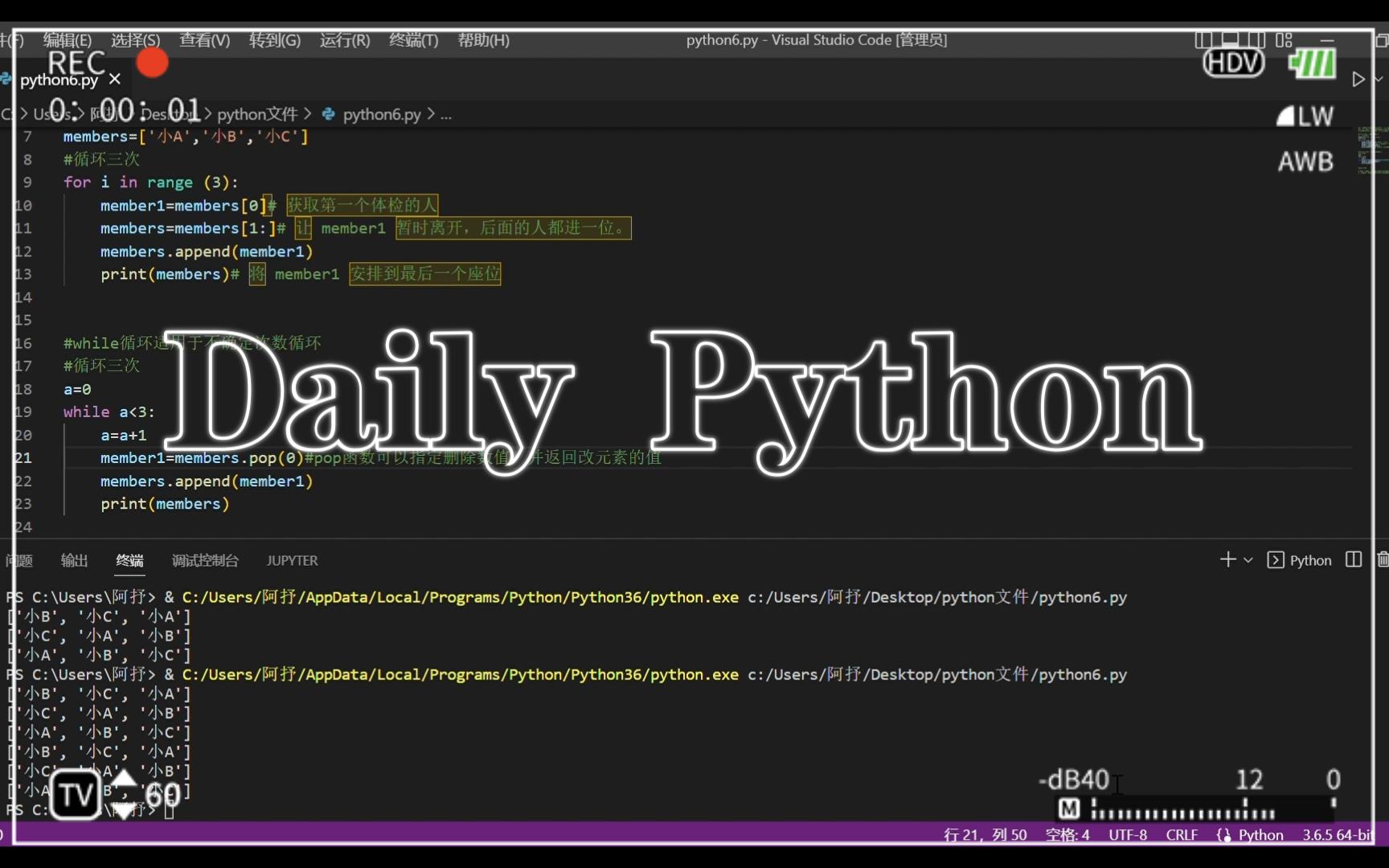
Task: Split the terminal with split icon
Action: point(1354,559)
